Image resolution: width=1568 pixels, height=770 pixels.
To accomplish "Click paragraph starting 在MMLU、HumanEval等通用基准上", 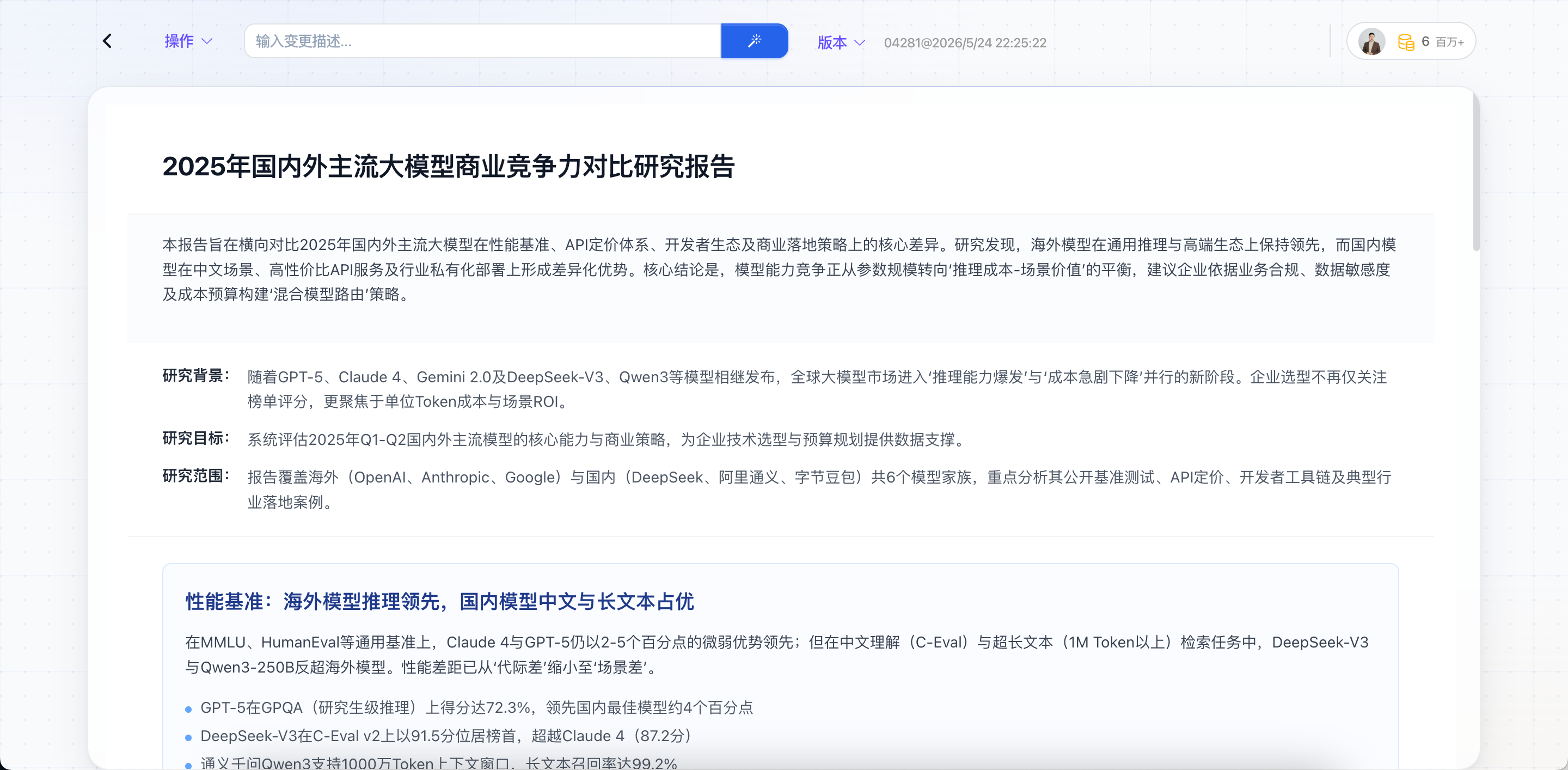I will [x=777, y=655].
